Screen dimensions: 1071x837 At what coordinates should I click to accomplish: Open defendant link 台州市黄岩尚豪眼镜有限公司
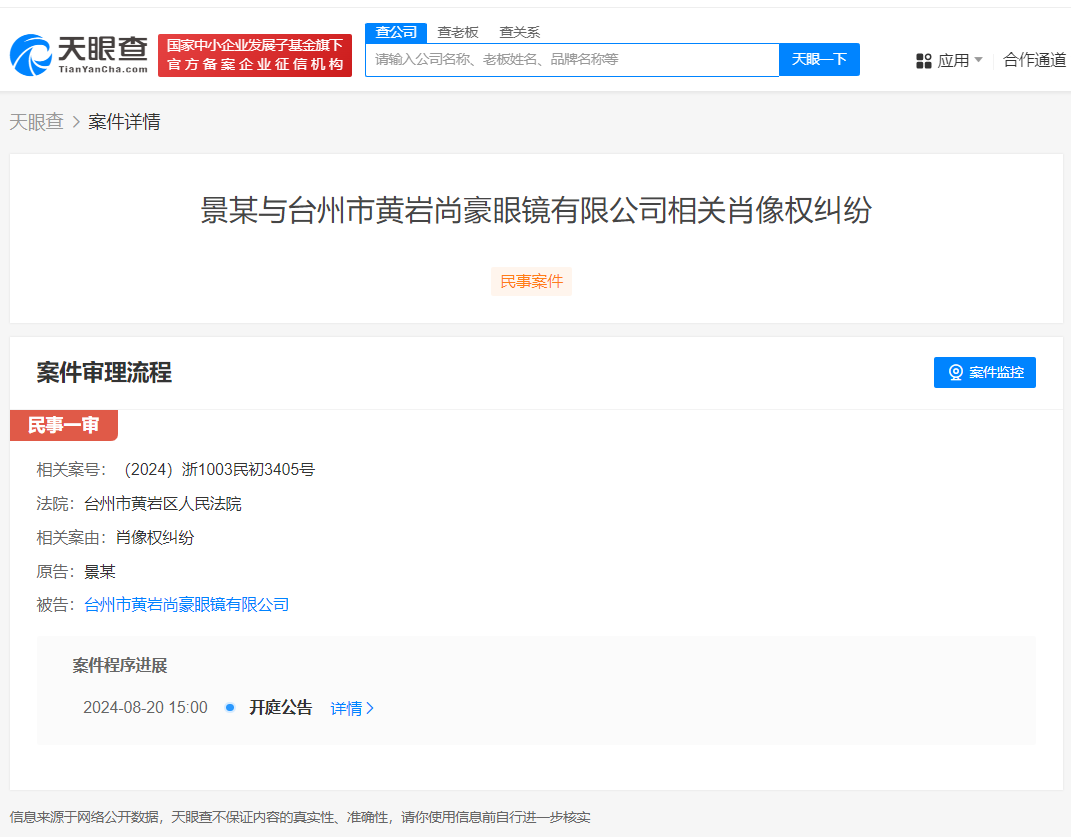187,604
